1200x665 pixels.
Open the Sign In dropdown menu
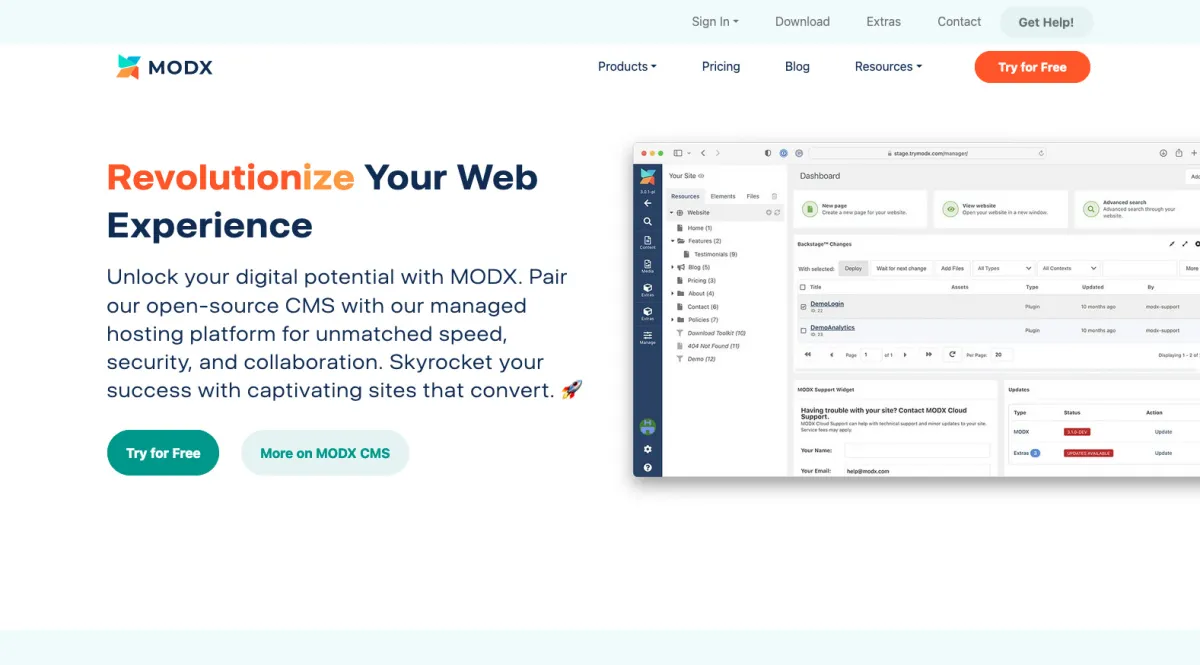click(715, 21)
